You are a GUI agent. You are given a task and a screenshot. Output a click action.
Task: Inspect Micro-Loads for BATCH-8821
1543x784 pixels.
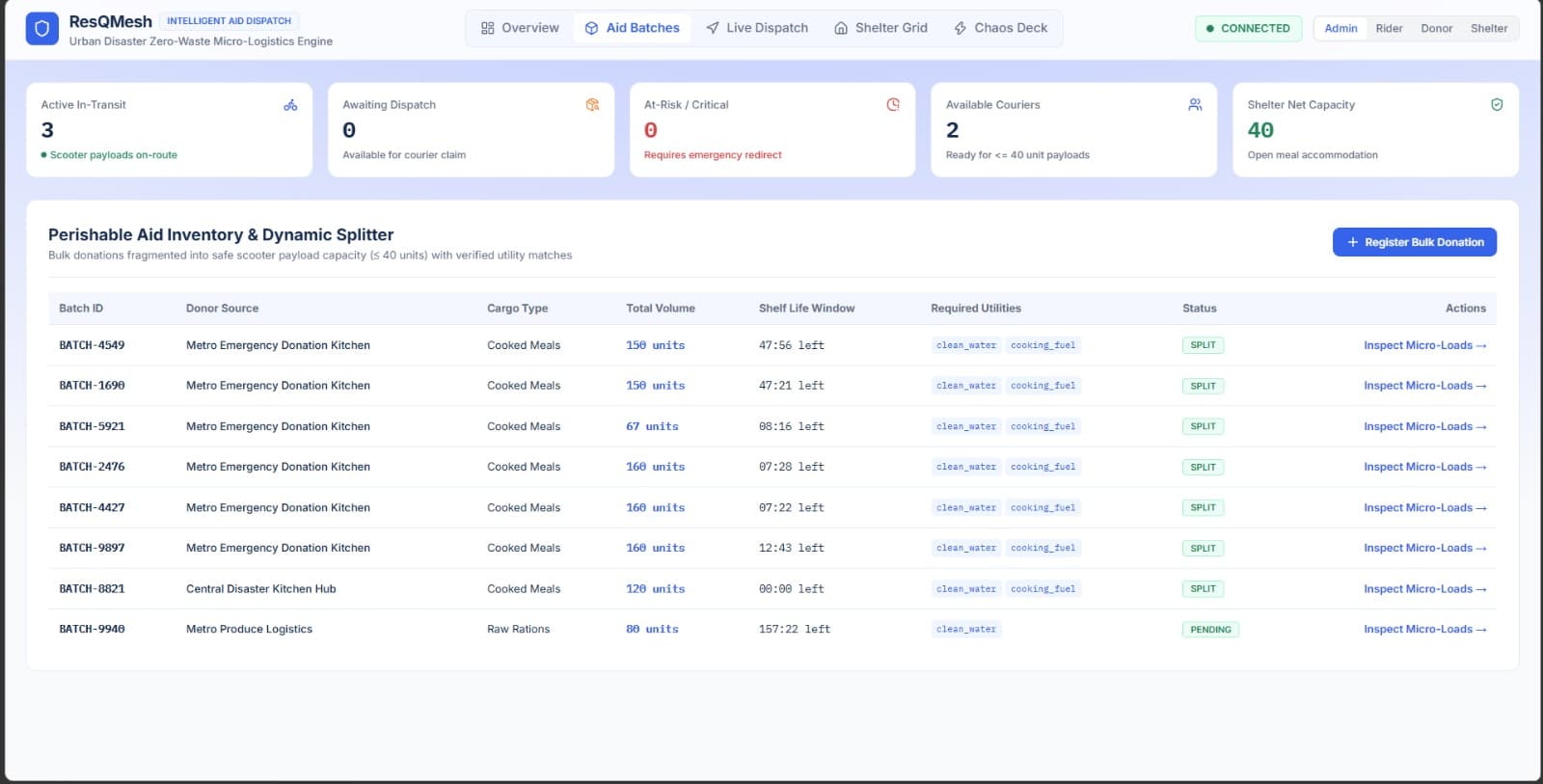tap(1424, 589)
